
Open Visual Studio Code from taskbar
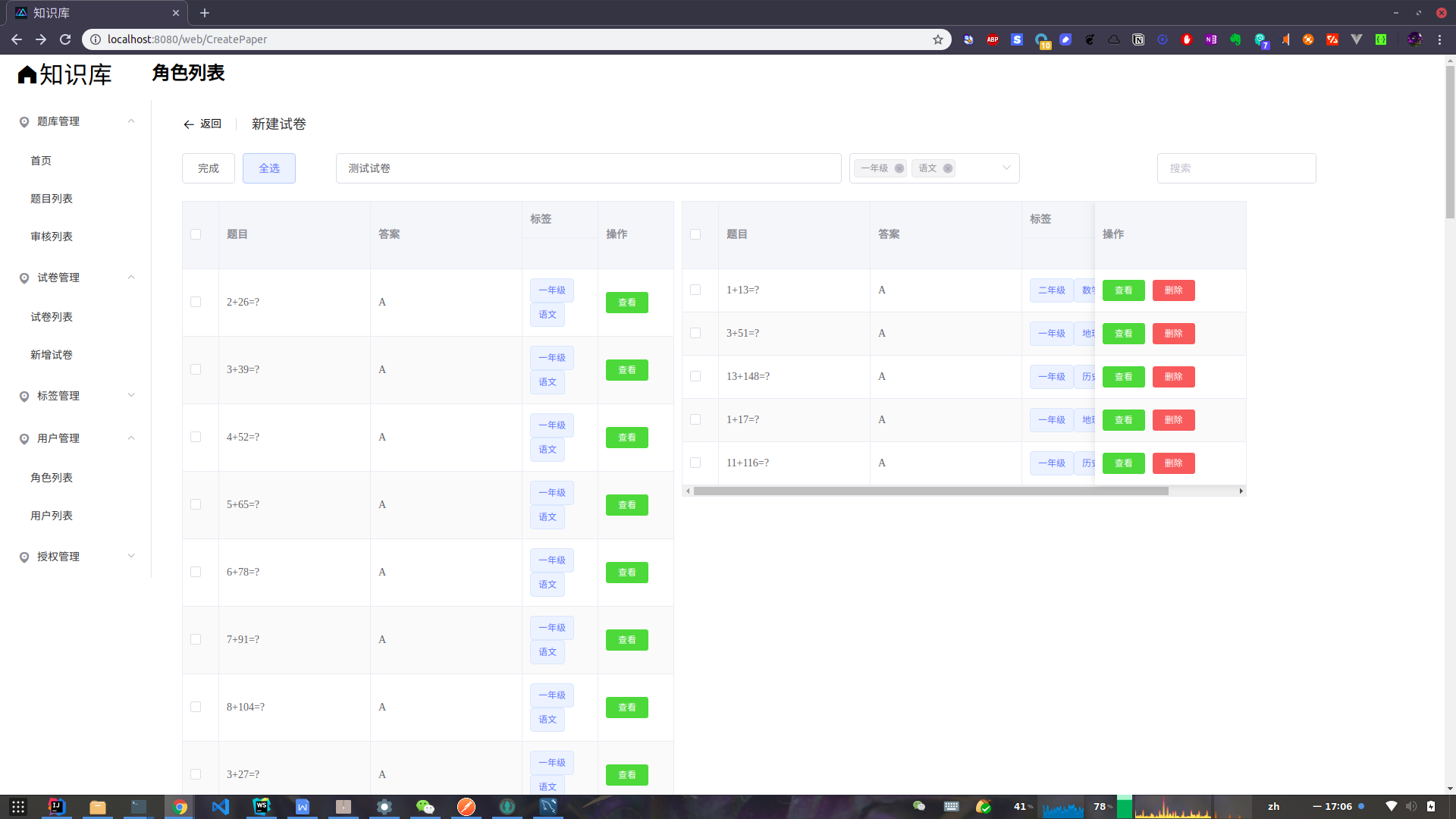tap(220, 806)
